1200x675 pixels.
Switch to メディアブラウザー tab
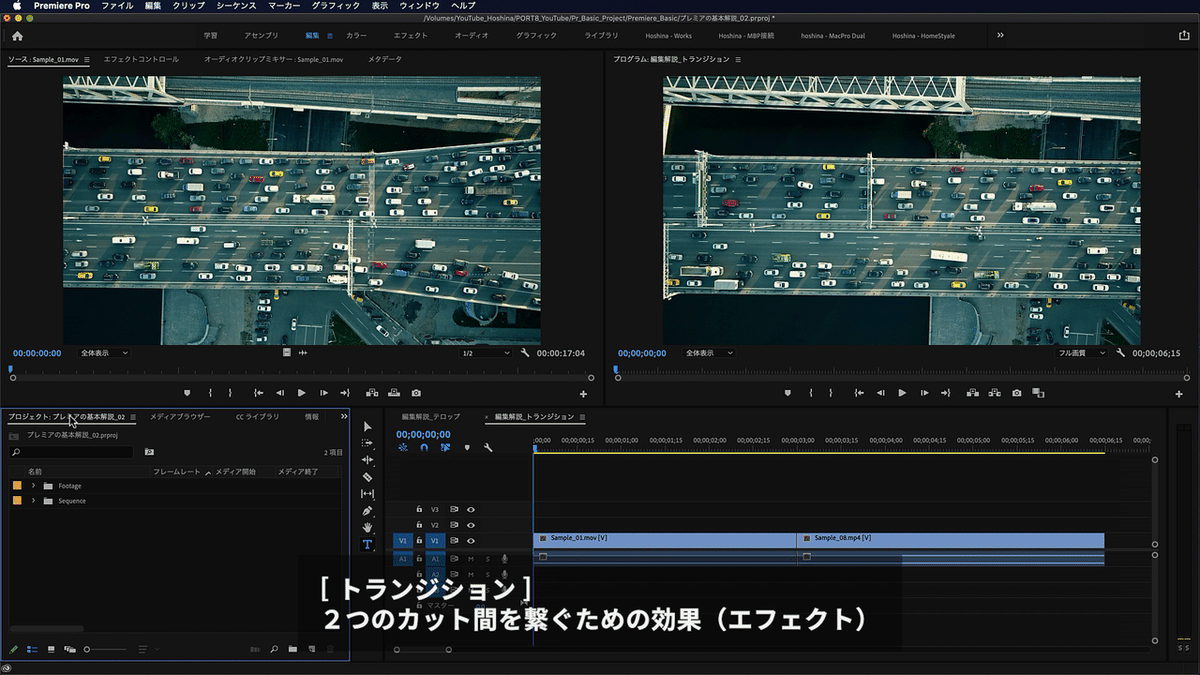[x=180, y=417]
